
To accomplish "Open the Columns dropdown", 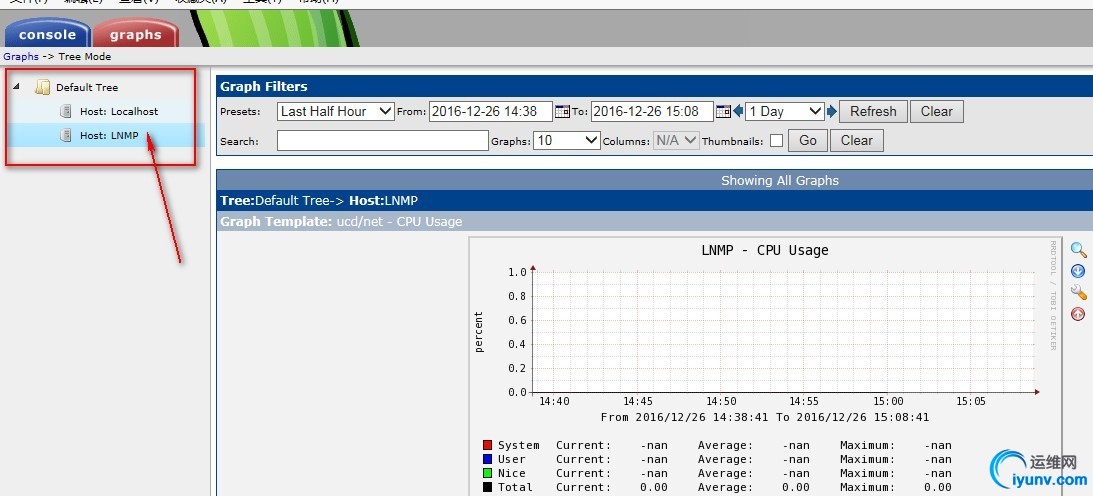I will 676,141.
